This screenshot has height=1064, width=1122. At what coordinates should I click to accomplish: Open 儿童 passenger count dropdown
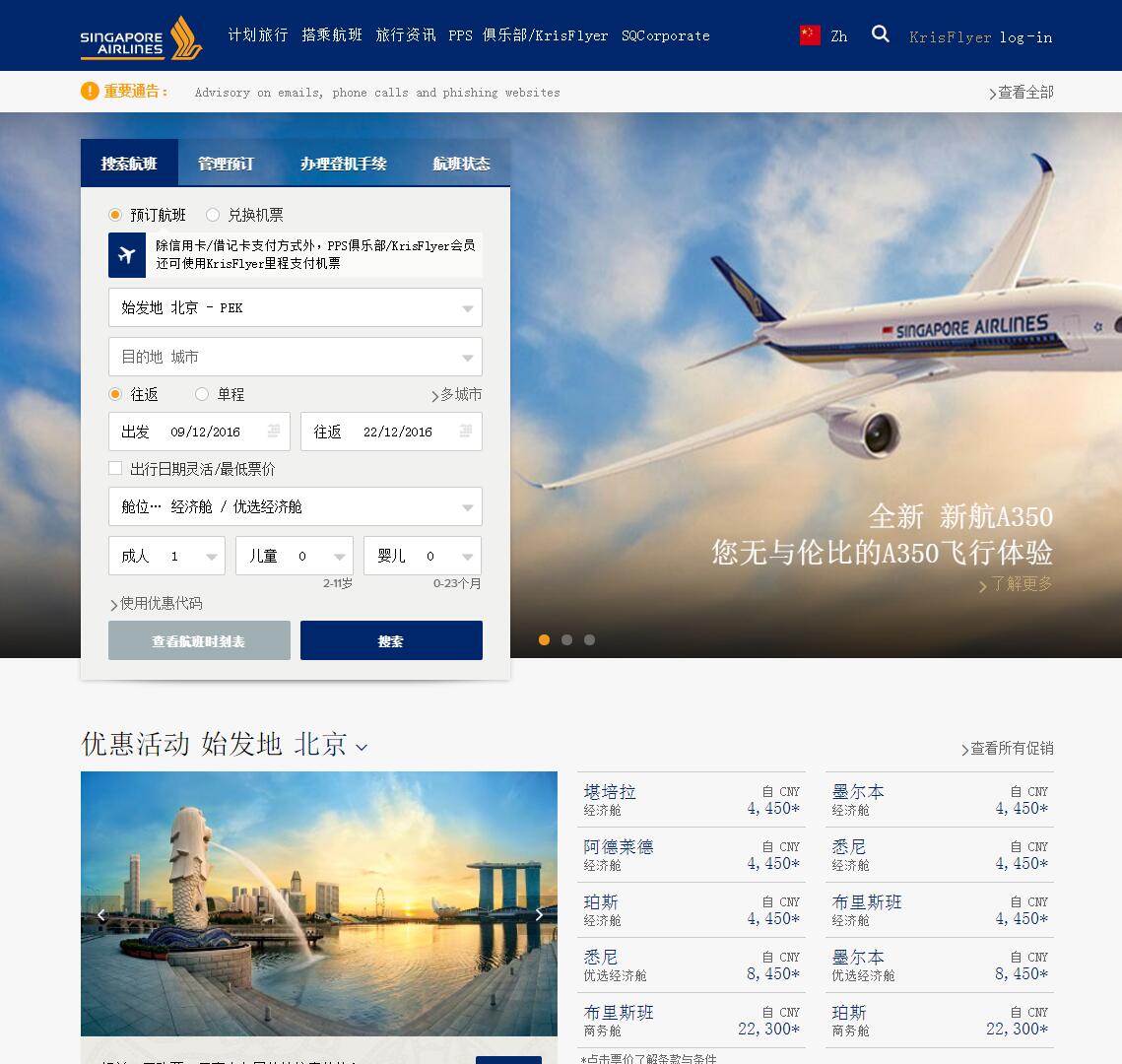click(x=295, y=556)
